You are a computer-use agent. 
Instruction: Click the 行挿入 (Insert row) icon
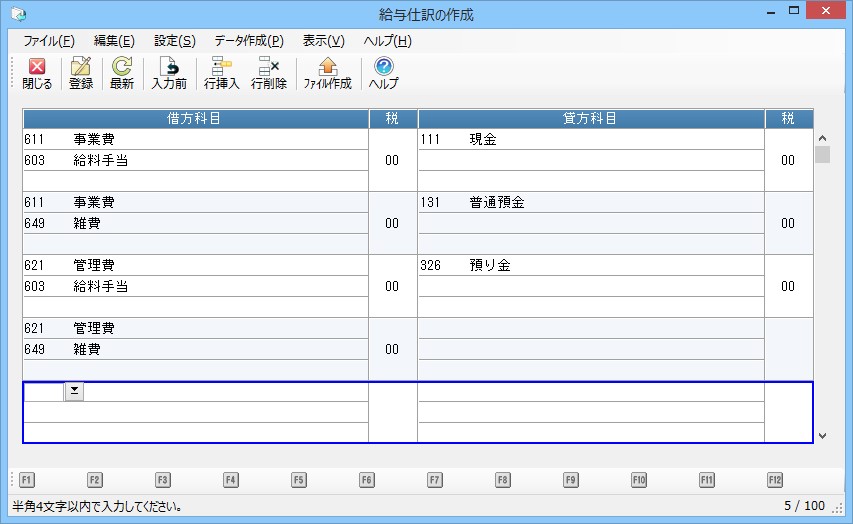coord(221,73)
